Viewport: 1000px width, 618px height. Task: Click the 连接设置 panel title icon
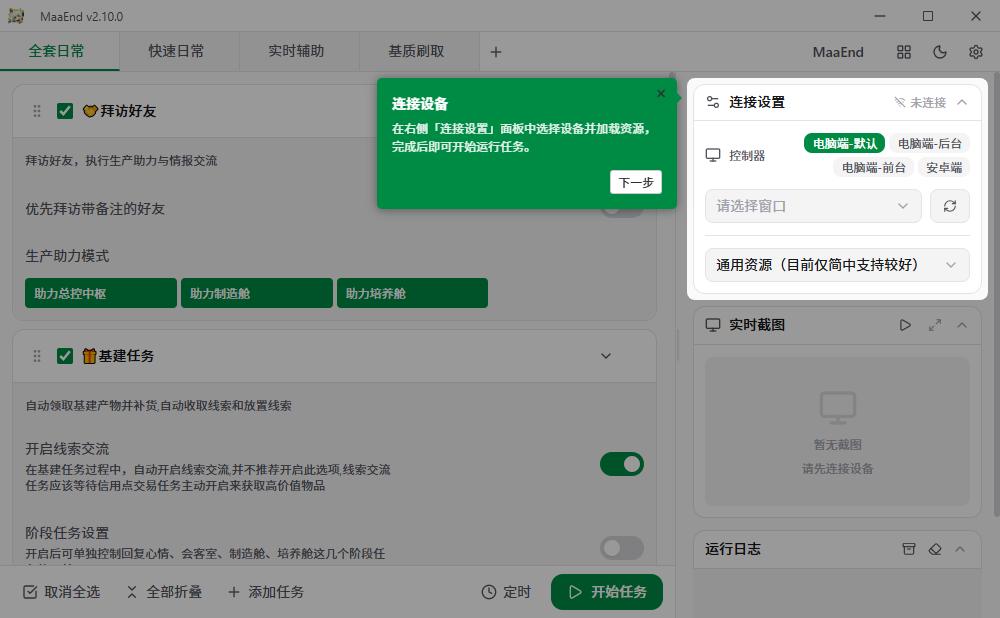[713, 102]
